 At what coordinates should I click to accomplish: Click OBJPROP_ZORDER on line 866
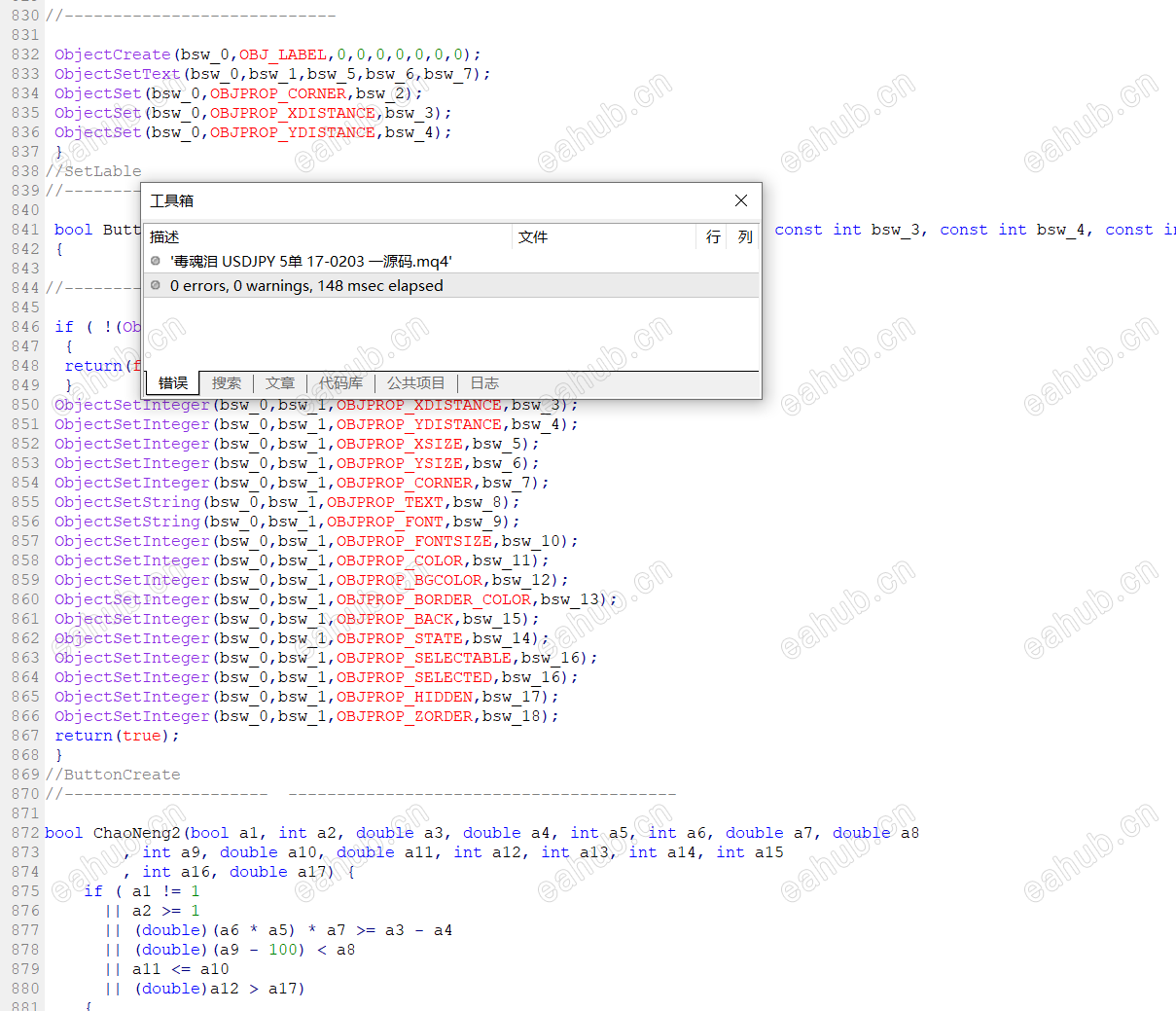405,716
